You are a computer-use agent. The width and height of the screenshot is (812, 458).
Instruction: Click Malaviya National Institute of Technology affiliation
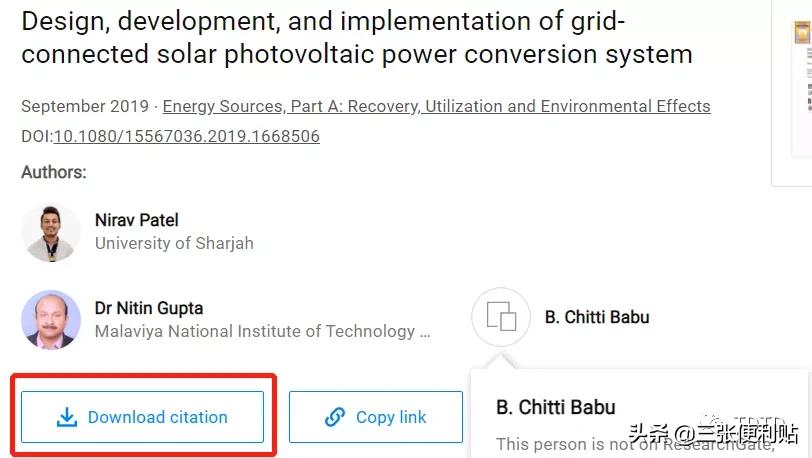point(262,331)
